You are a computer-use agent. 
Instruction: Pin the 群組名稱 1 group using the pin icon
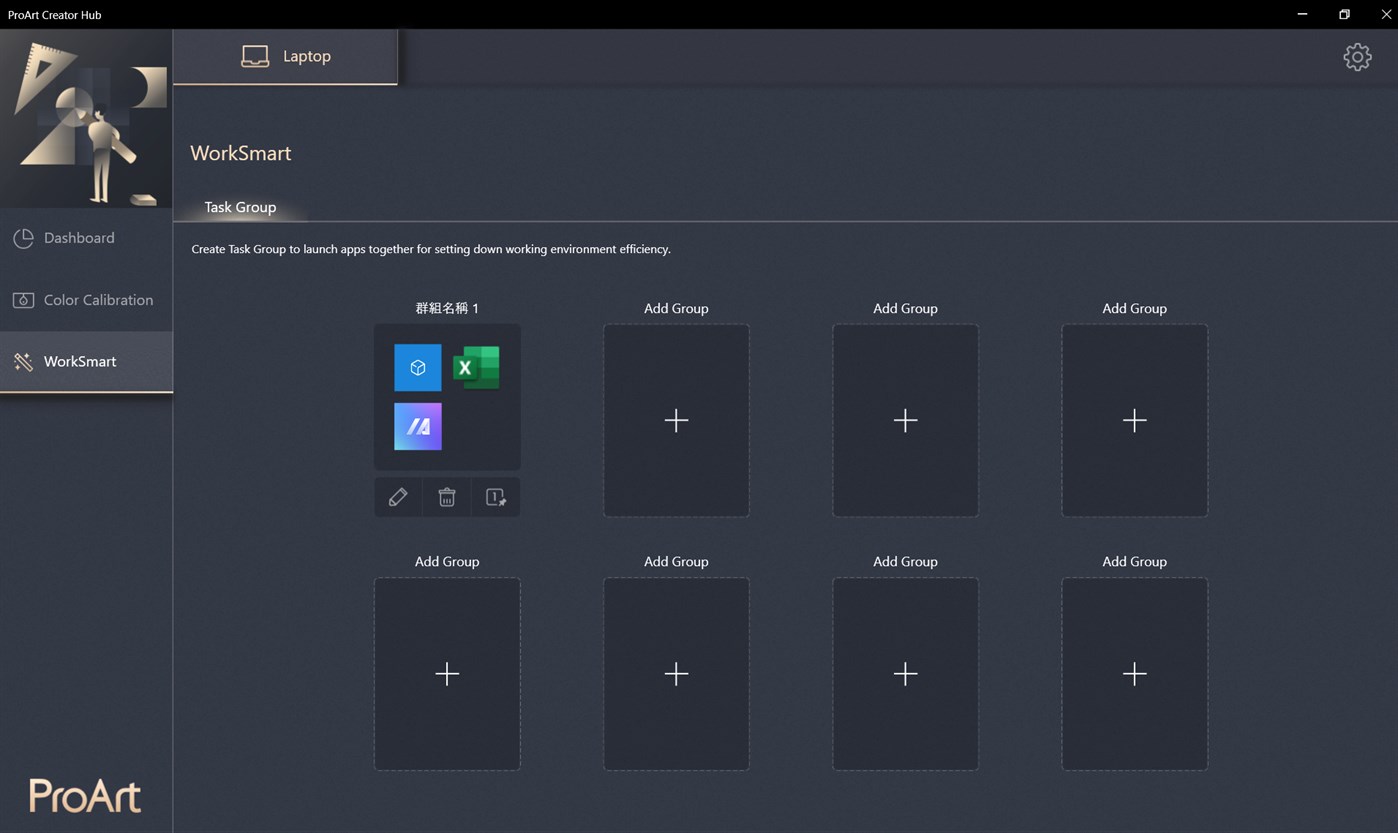coord(496,497)
